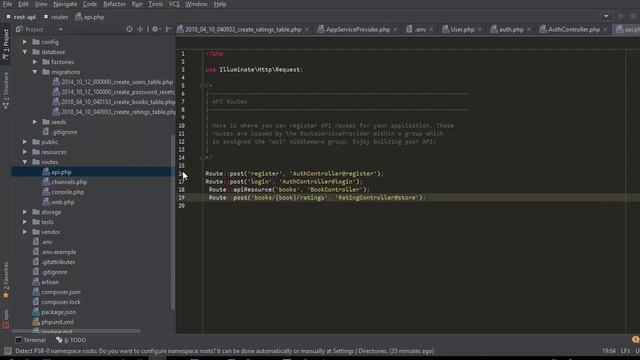This screenshot has width=640, height=360.
Task: Open the Help menu
Action: click(x=220, y=4)
